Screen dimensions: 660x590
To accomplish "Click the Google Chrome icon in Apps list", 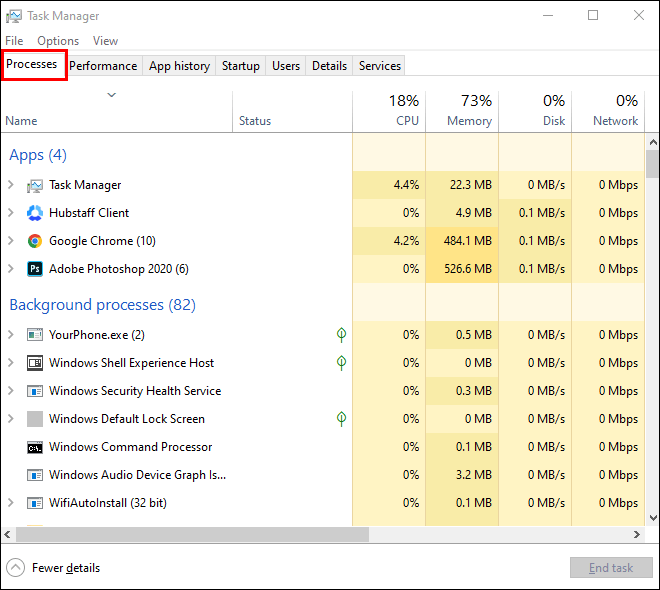I will (35, 241).
